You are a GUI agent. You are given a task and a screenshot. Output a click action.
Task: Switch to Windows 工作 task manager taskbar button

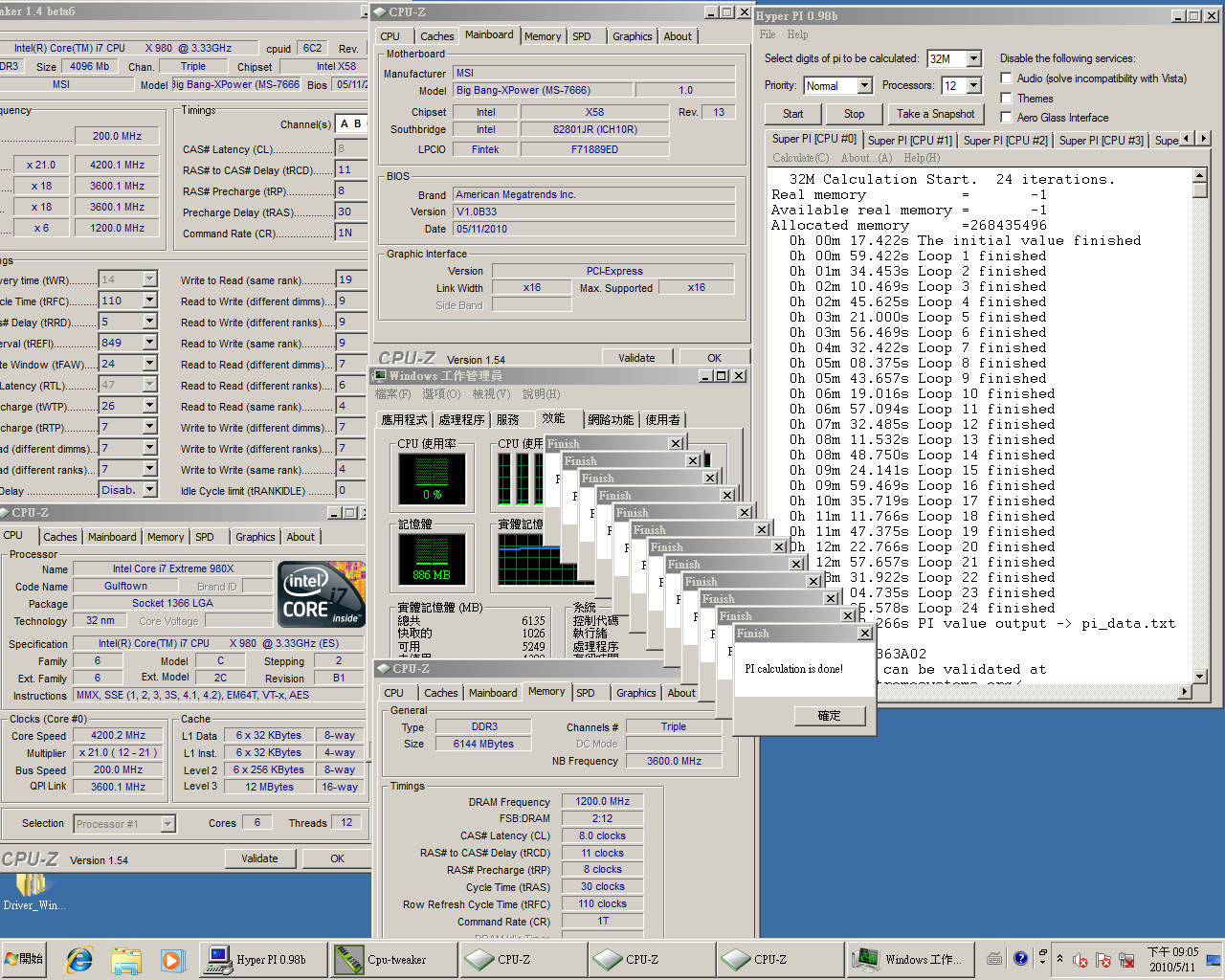909,959
